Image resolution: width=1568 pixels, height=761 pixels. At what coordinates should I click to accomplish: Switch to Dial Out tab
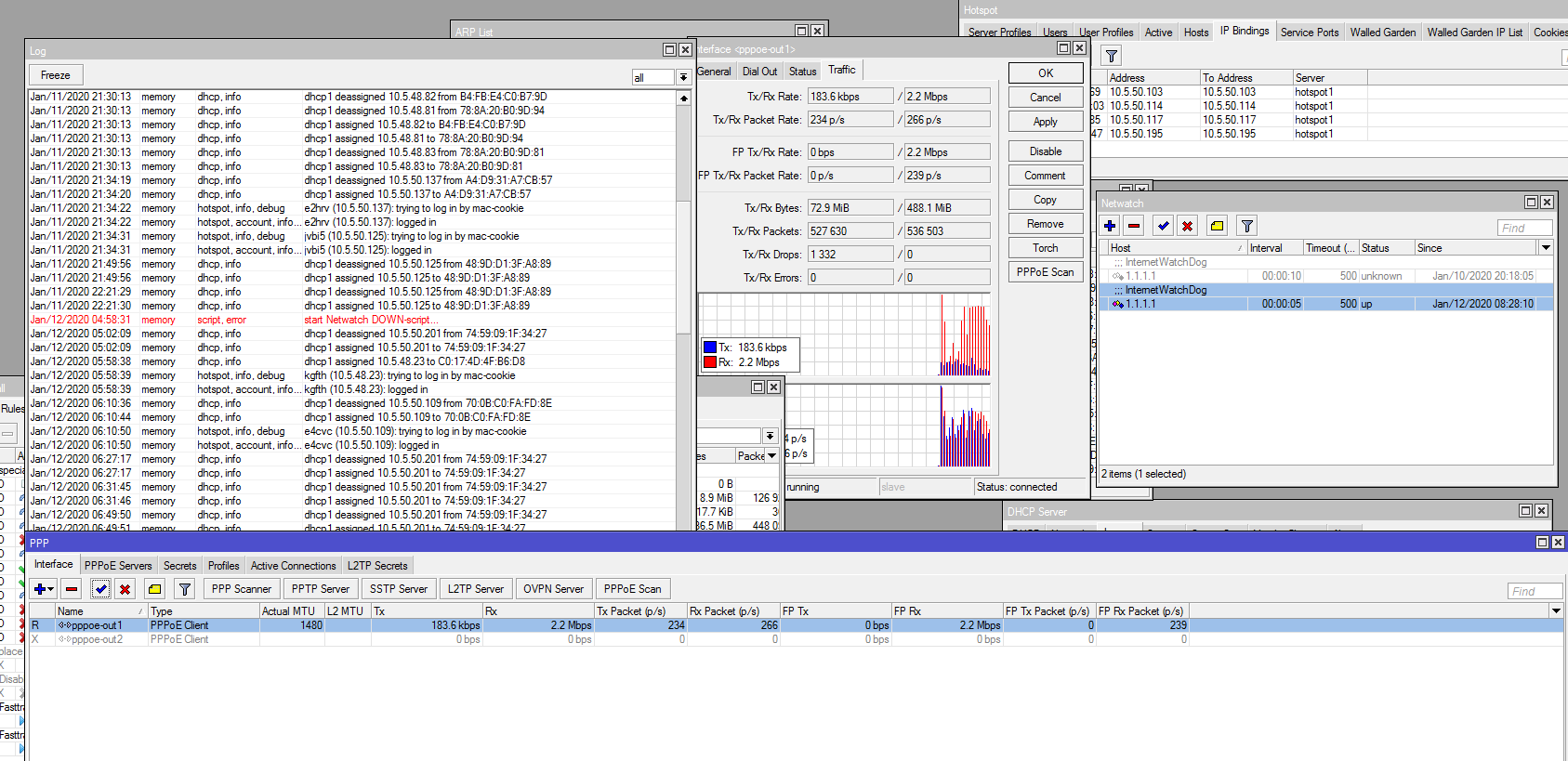click(x=759, y=72)
